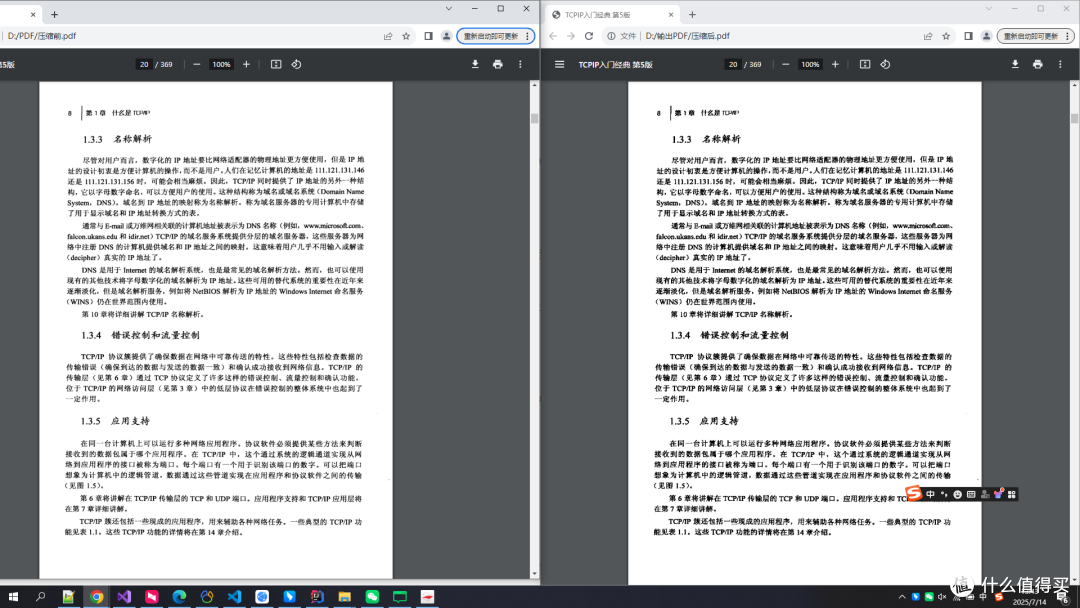
Task: Toggle side panel in left browser window
Action: pyautogui.click(x=428, y=36)
